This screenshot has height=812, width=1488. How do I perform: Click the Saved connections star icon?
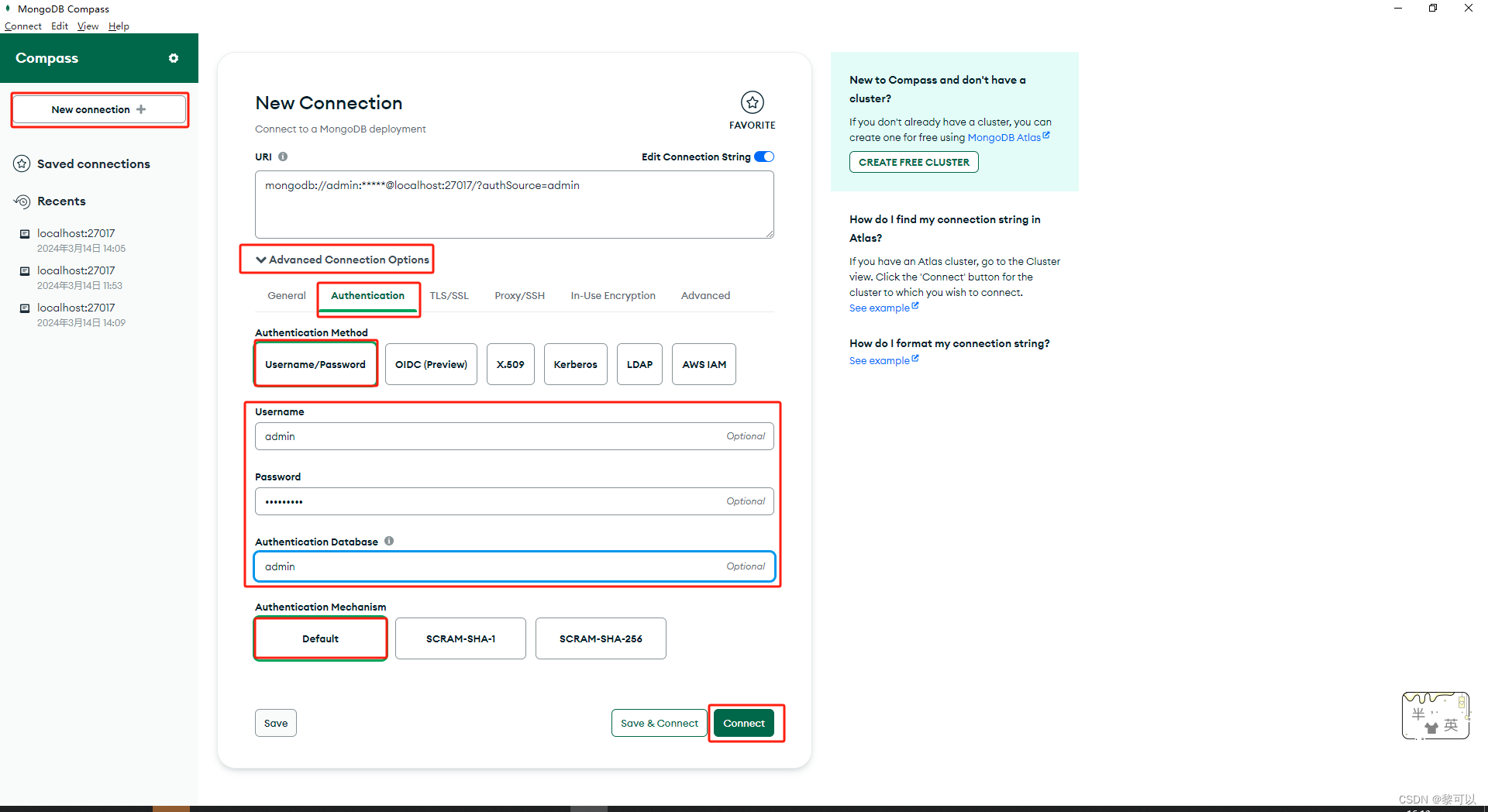(x=21, y=163)
